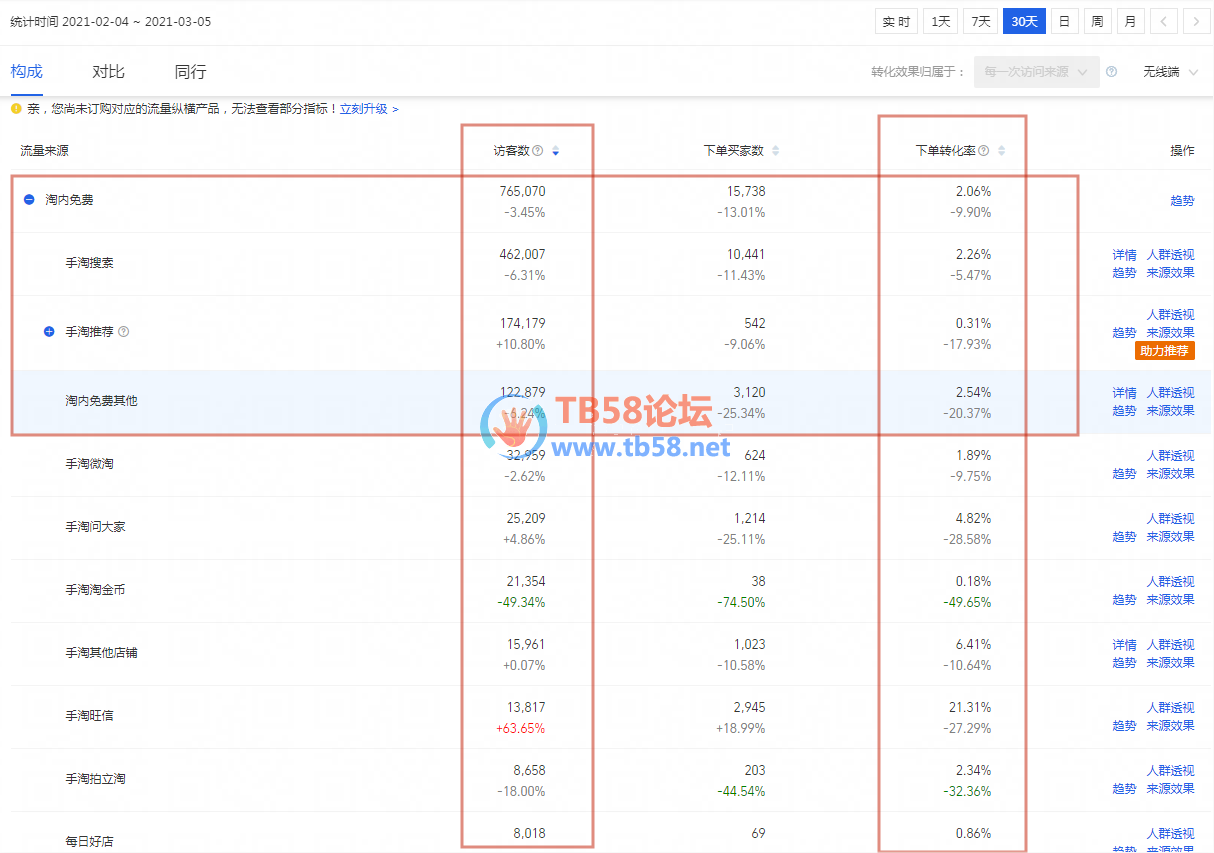Screen dimensions: 1214x853
Task: Collapse the 淘内免费 row group
Action: [x=29, y=200]
